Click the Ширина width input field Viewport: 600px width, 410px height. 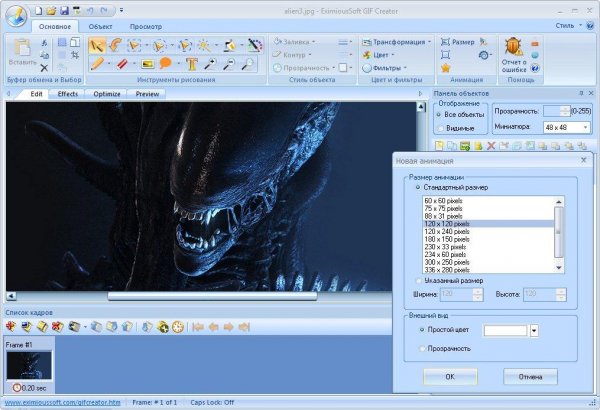pos(458,294)
